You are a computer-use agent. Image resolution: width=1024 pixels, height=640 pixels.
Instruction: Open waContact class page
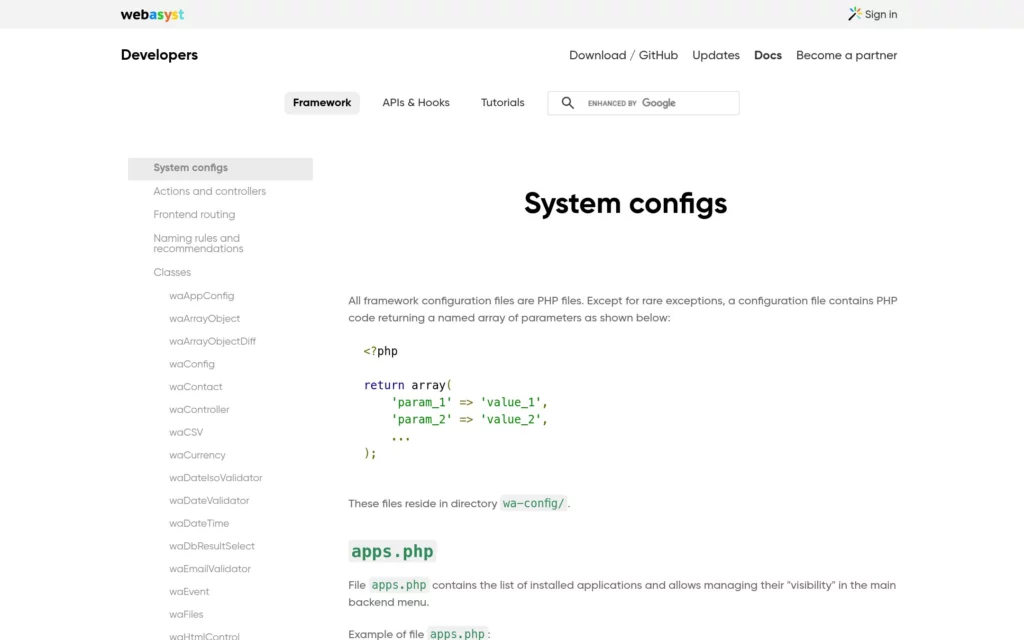point(195,387)
